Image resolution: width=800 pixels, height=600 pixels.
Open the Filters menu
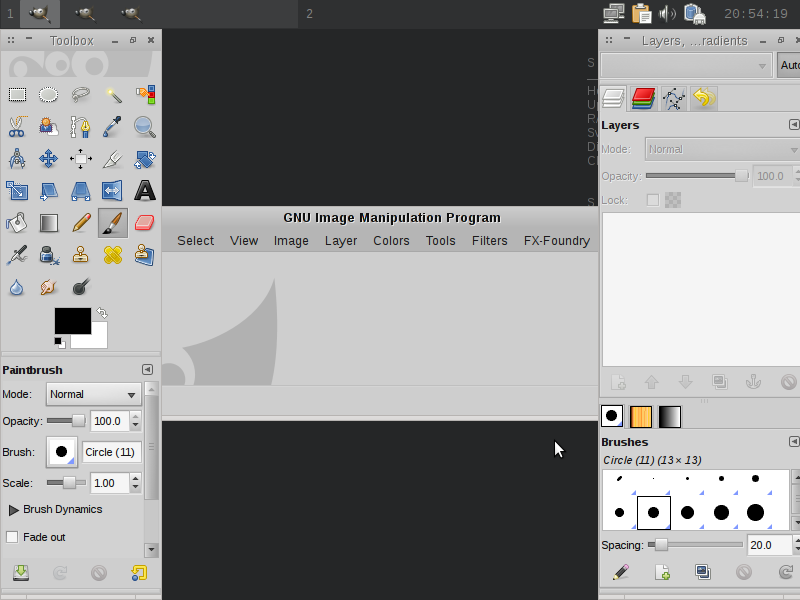click(489, 241)
